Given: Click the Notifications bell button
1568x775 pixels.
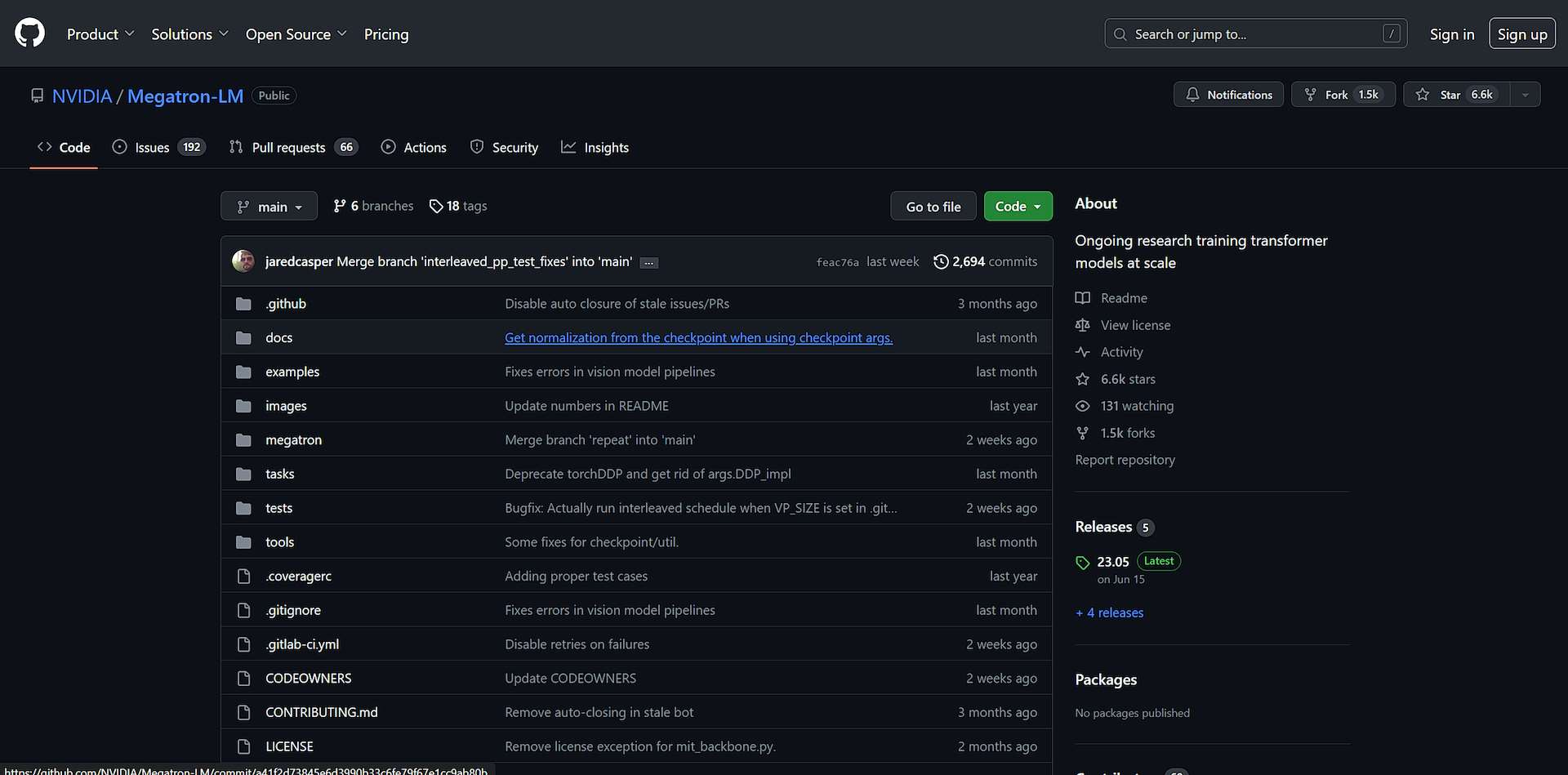Looking at the screenshot, I should [1228, 95].
